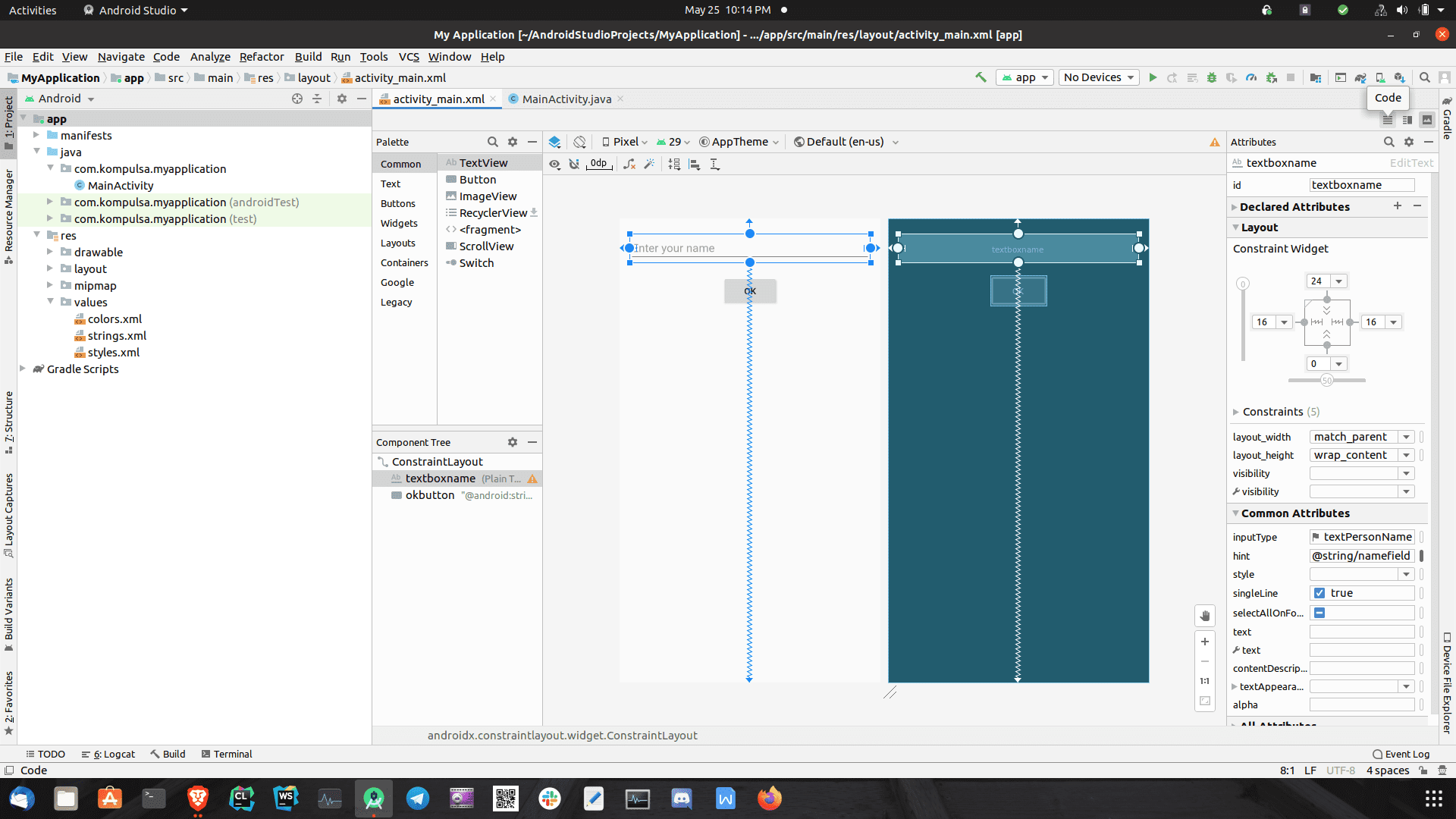
Task: Toggle the selectAllOnFocus checkbox
Action: pyautogui.click(x=1319, y=613)
